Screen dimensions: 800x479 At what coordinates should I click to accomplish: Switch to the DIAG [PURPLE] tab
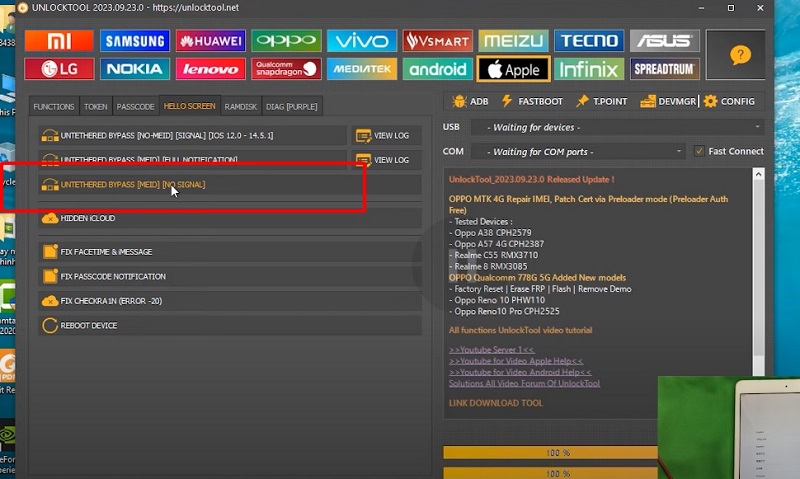(x=293, y=106)
